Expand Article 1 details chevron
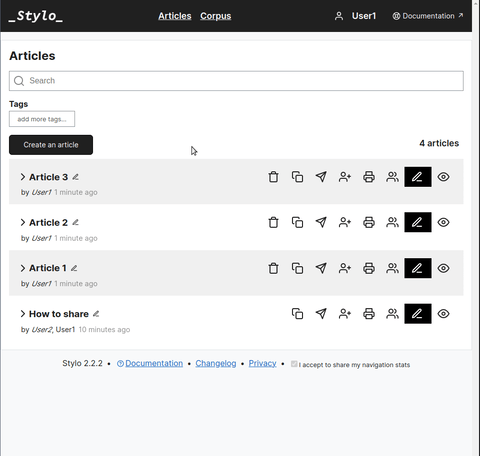Viewport: 480px width, 456px height. (23, 268)
